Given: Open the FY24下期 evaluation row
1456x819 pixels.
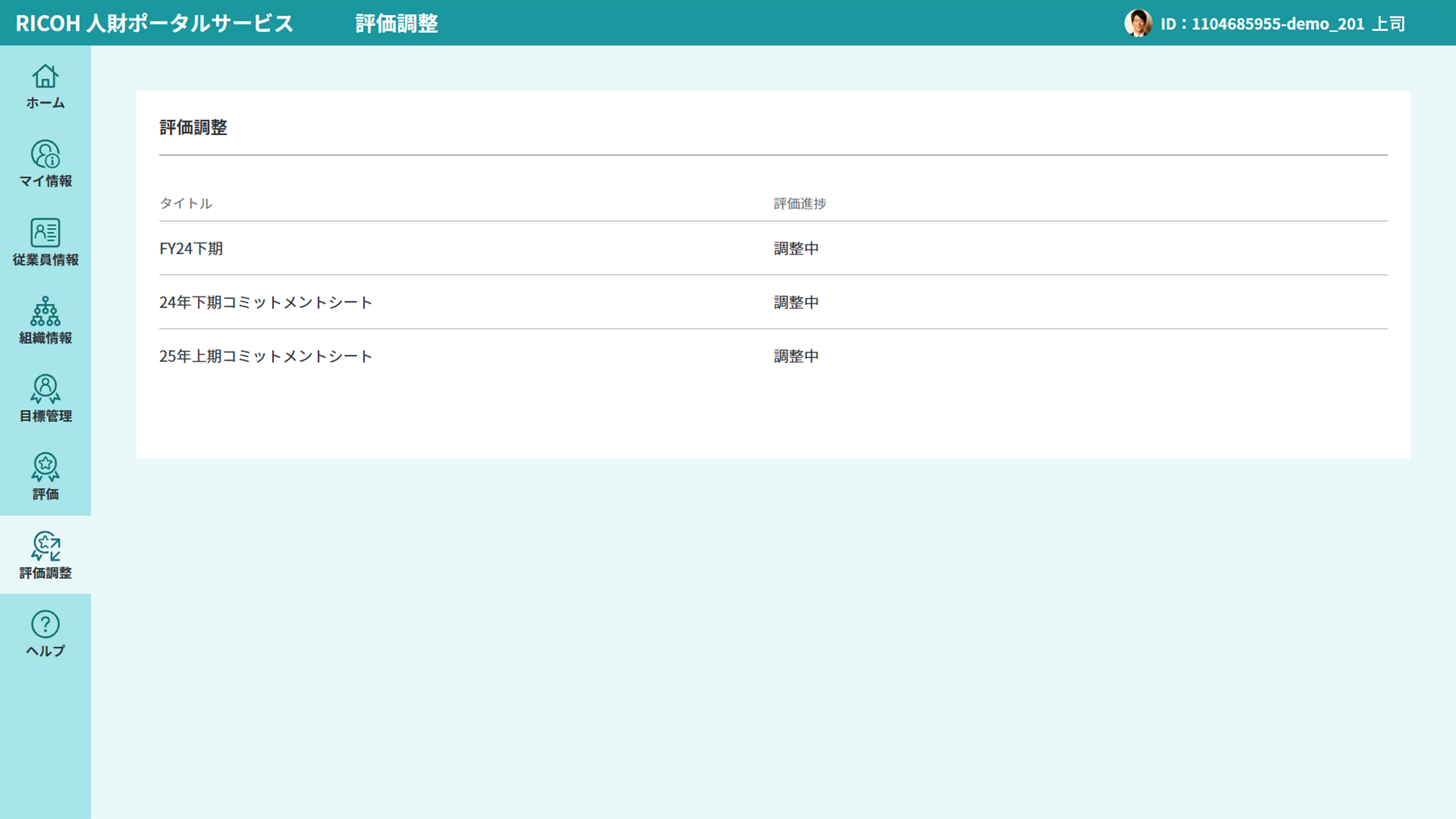Looking at the screenshot, I should pos(191,249).
